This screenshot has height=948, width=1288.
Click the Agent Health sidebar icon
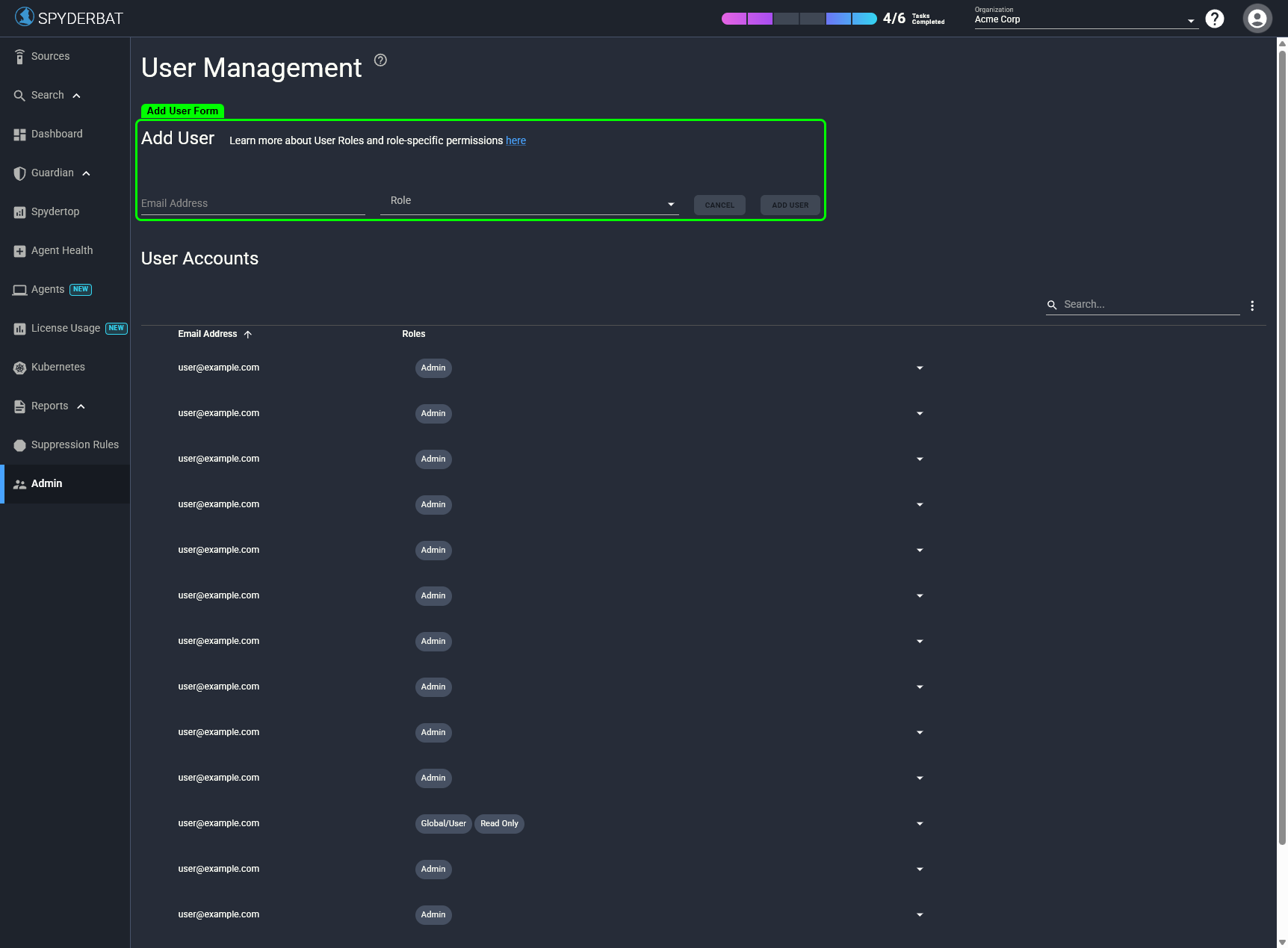pos(19,250)
